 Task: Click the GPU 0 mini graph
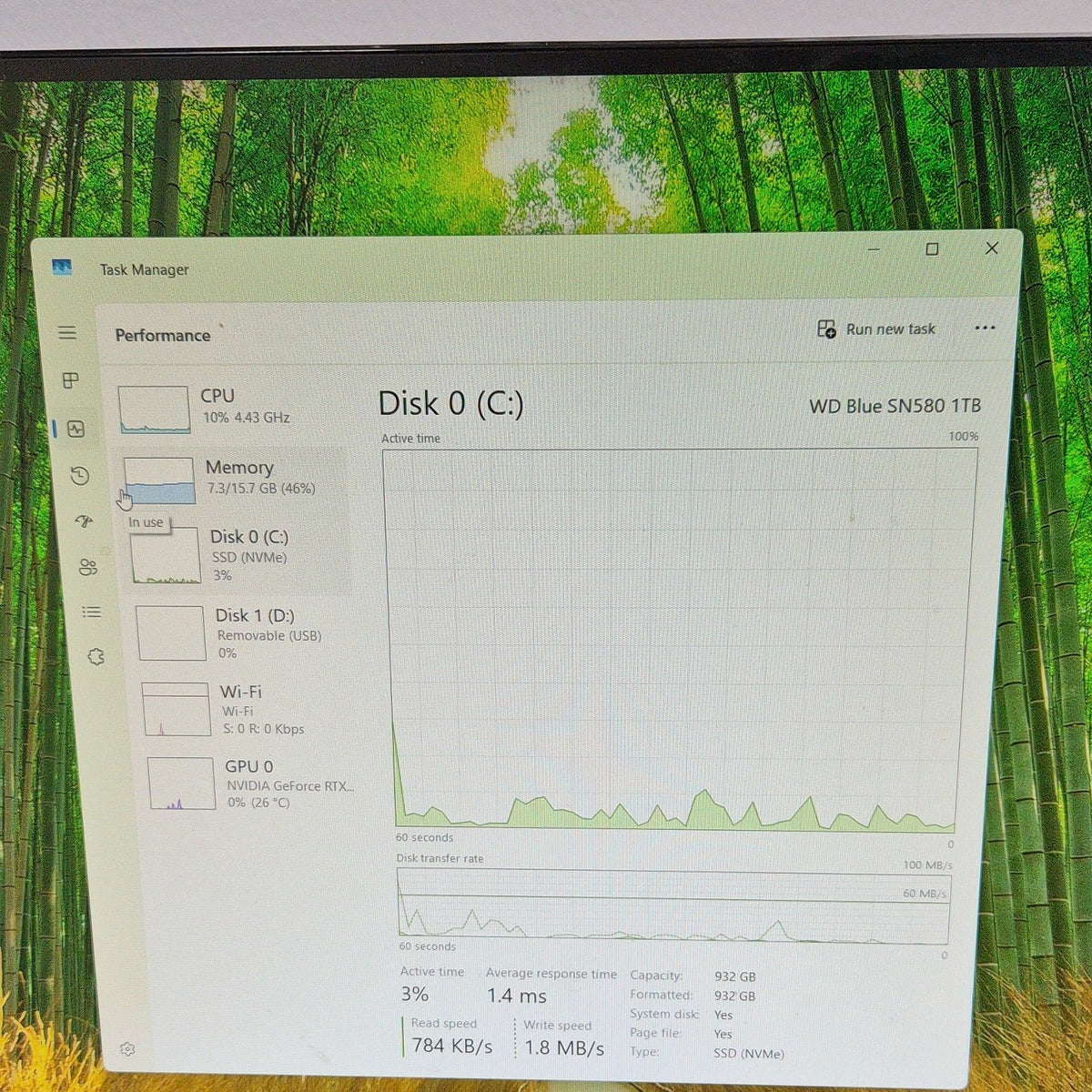click(x=181, y=784)
